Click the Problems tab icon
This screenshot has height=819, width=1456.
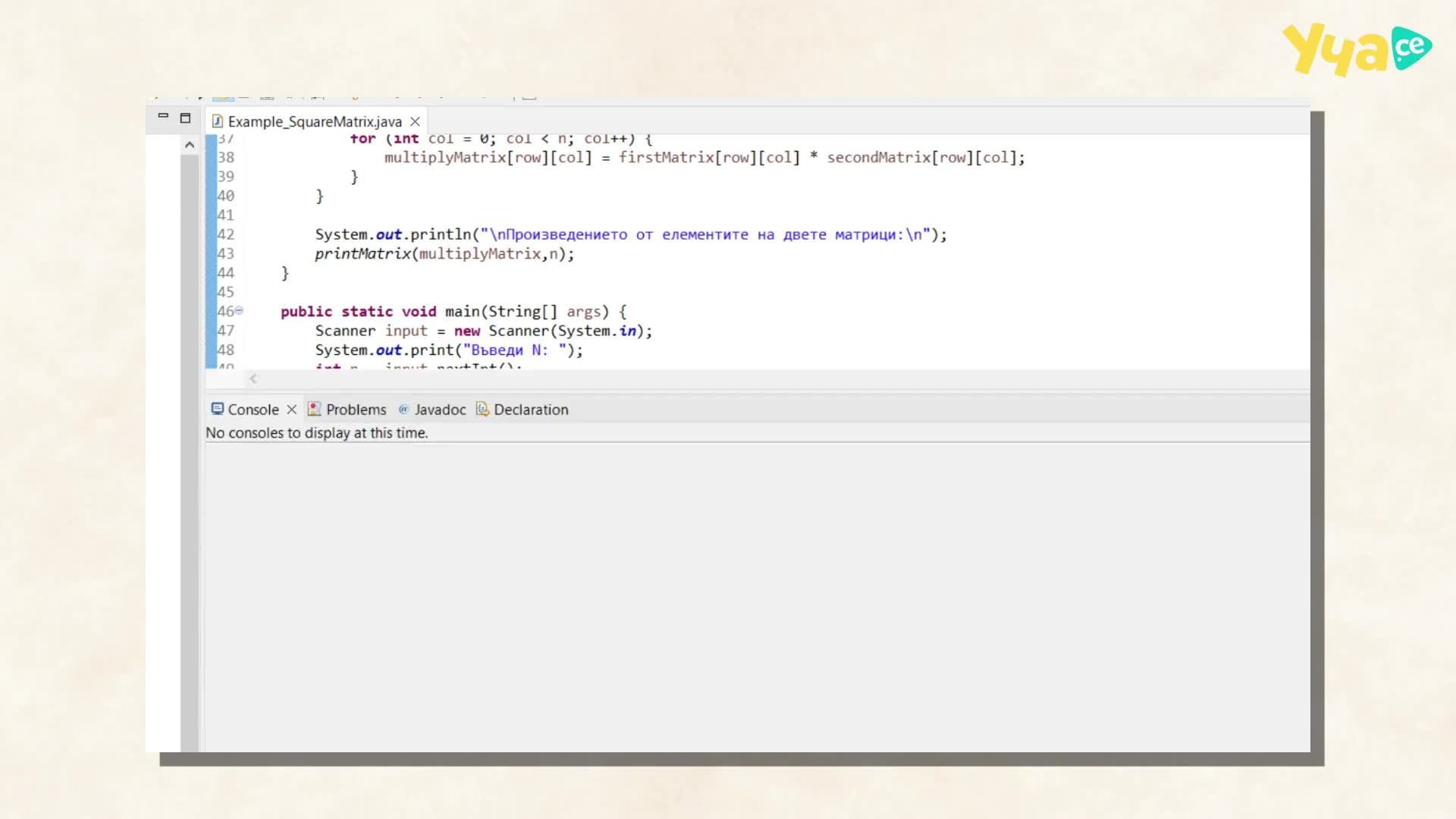click(x=314, y=409)
